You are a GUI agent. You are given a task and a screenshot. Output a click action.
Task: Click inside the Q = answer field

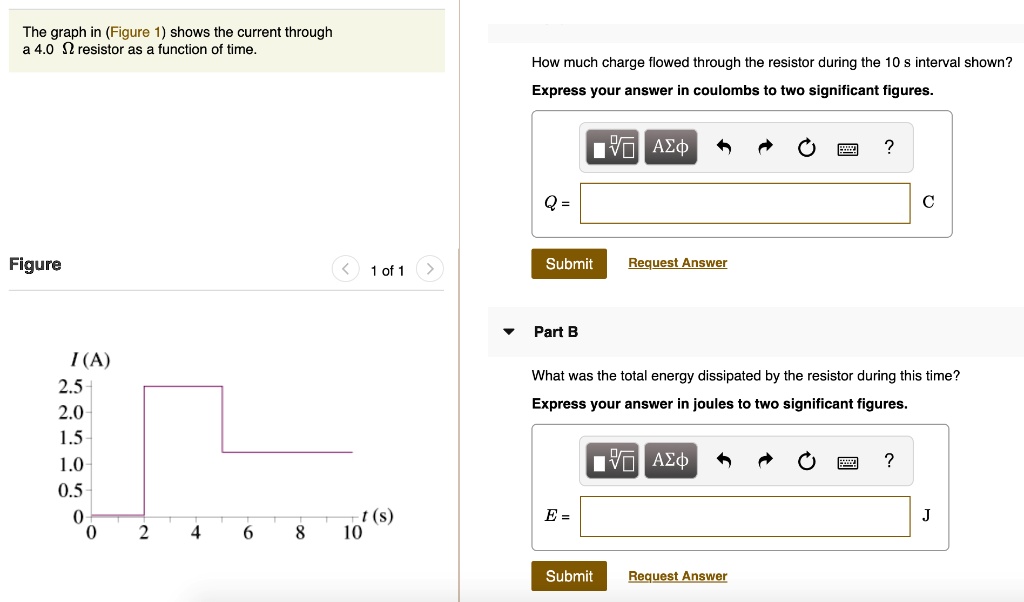point(744,202)
